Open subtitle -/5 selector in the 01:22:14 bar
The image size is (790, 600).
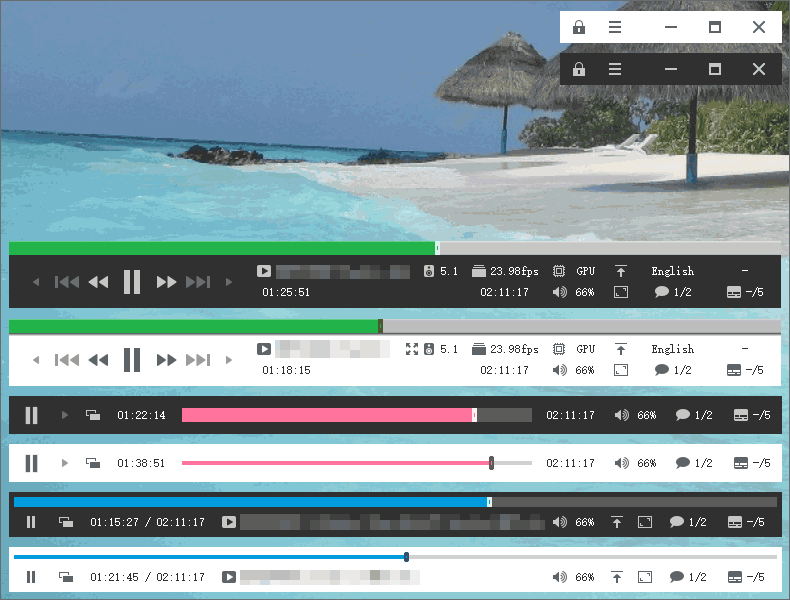click(752, 415)
